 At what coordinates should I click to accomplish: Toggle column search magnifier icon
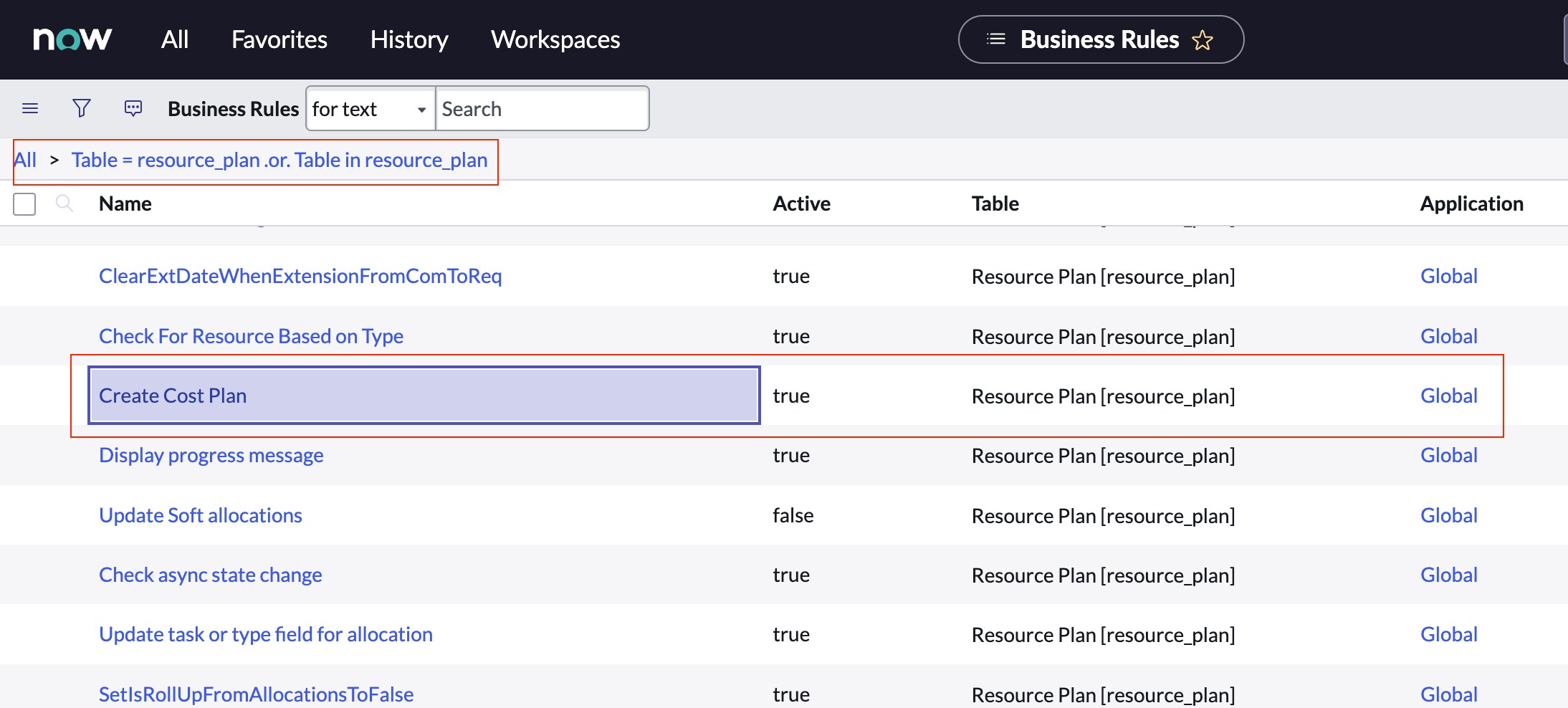click(x=64, y=204)
